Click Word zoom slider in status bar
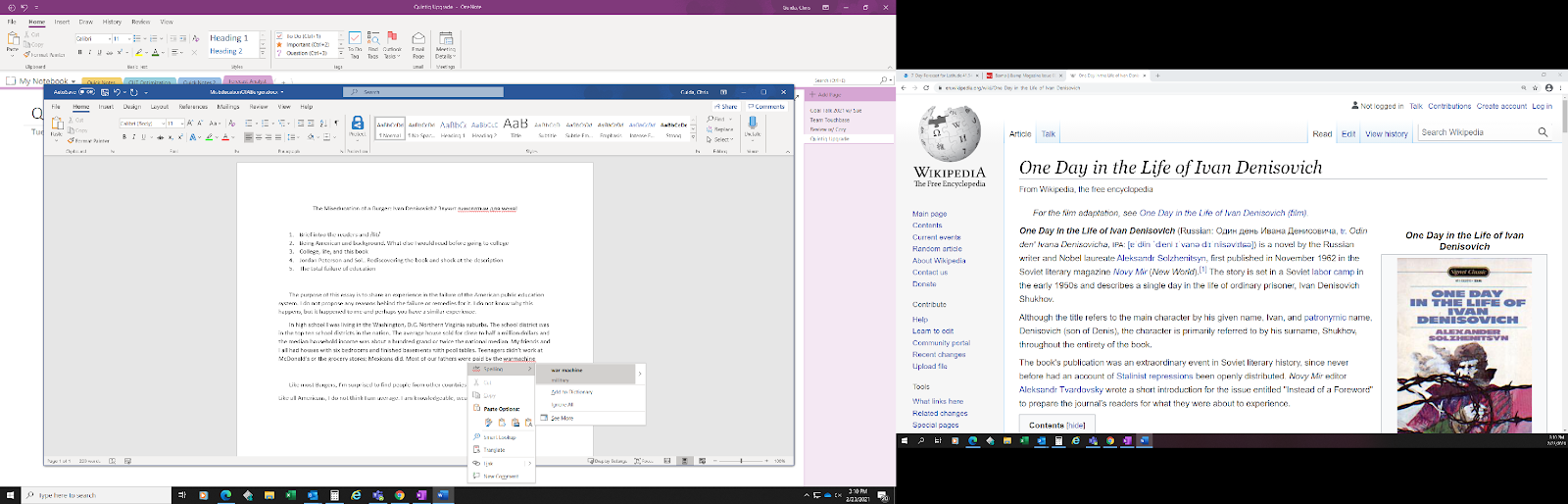This screenshot has height=504, width=1568. click(742, 461)
